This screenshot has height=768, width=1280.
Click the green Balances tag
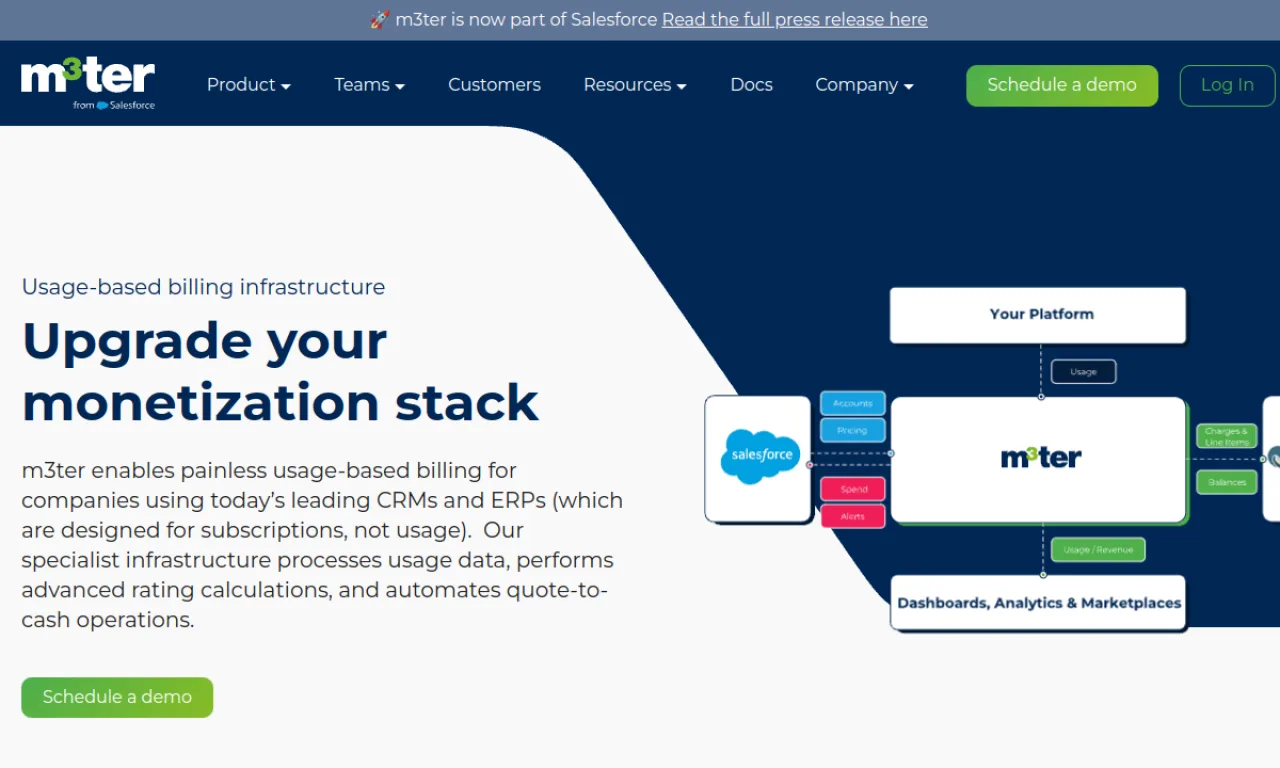coord(1227,482)
